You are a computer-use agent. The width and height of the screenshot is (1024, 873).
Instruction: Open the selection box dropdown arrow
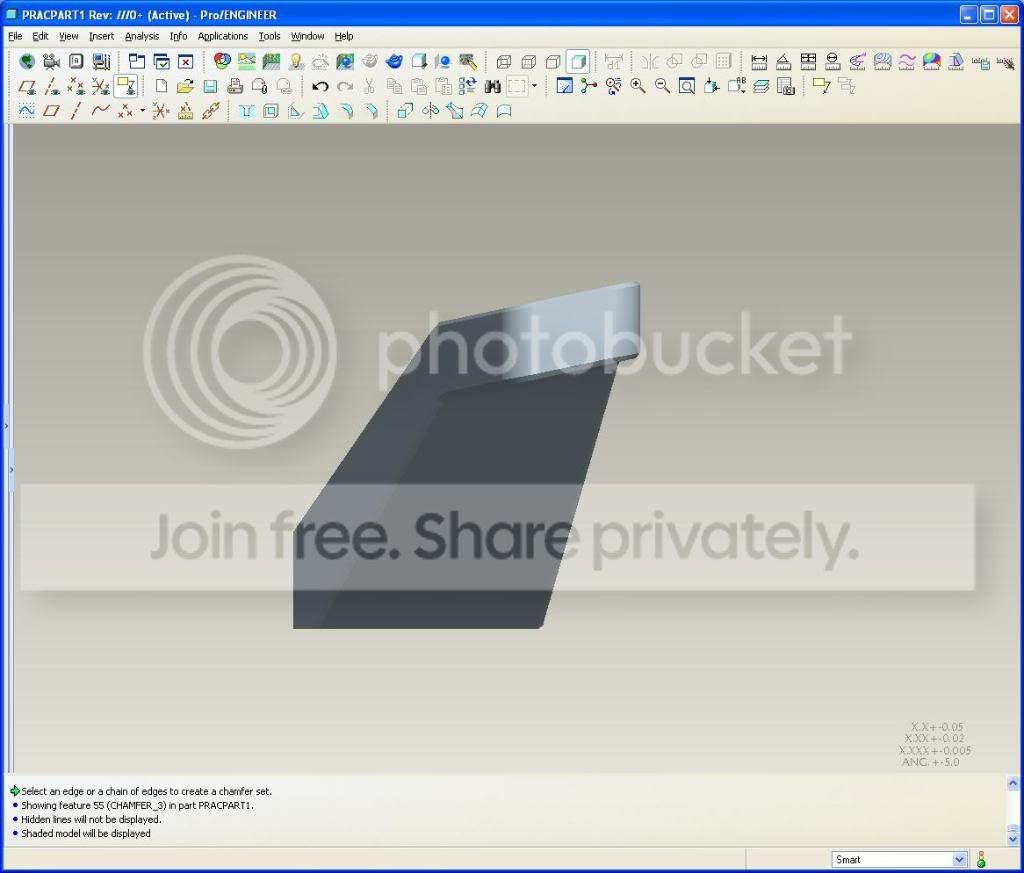(534, 86)
